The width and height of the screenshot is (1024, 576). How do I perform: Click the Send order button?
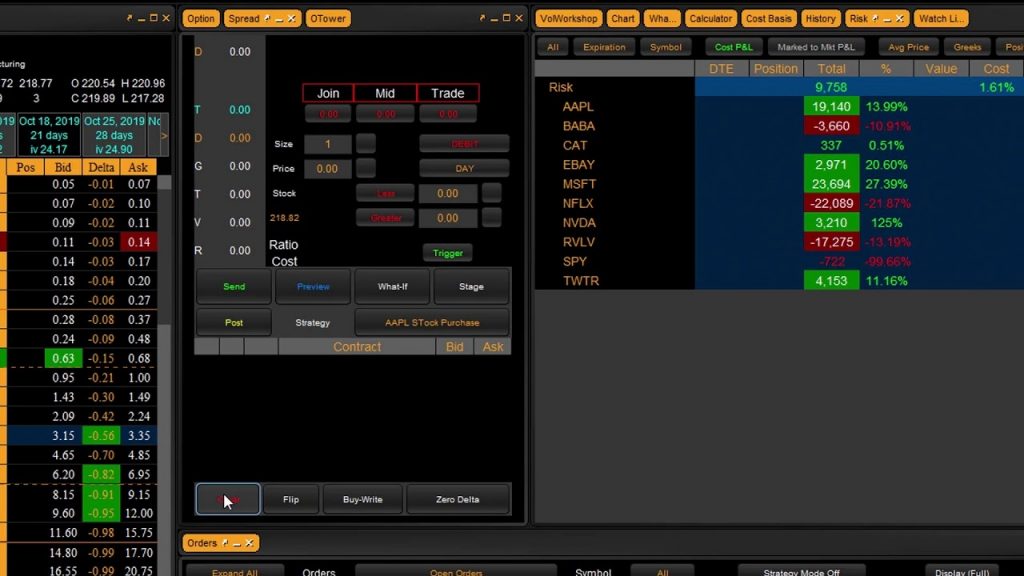coord(234,287)
